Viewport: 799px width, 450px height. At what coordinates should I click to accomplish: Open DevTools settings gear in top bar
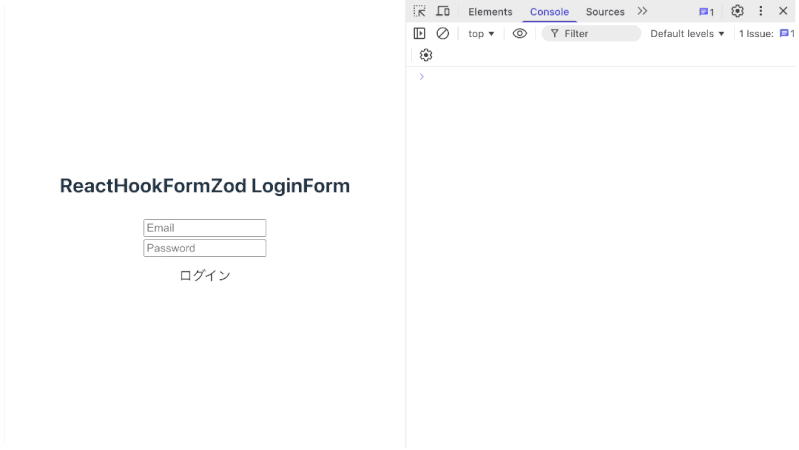[x=737, y=11]
